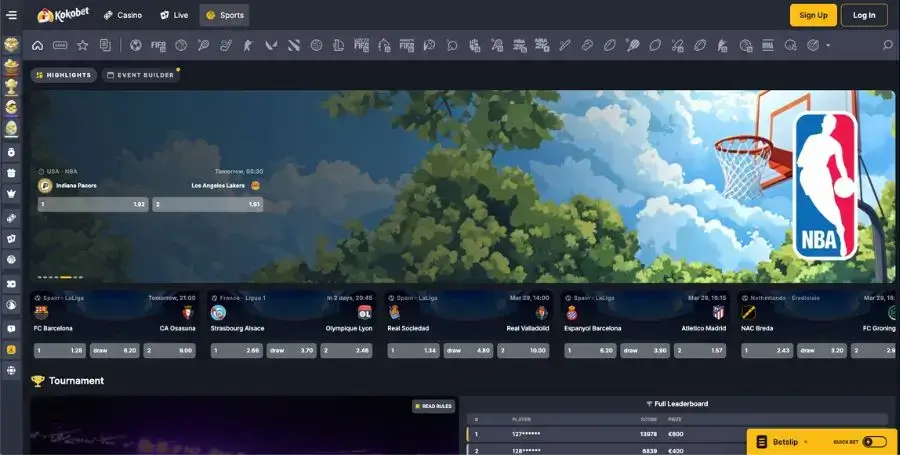Select the Ice hockey sport icon

226,45
